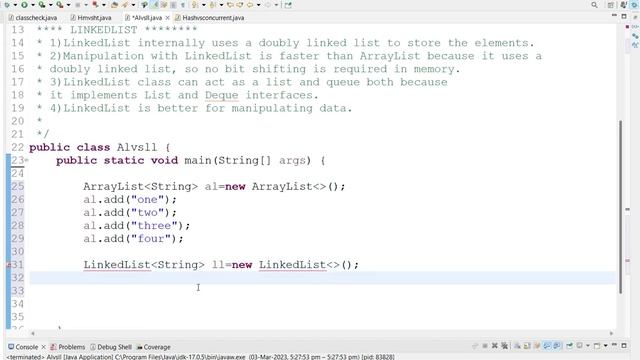Click the underlined LinkedList<String> type
The image size is (640, 360).
pyautogui.click(x=144, y=265)
